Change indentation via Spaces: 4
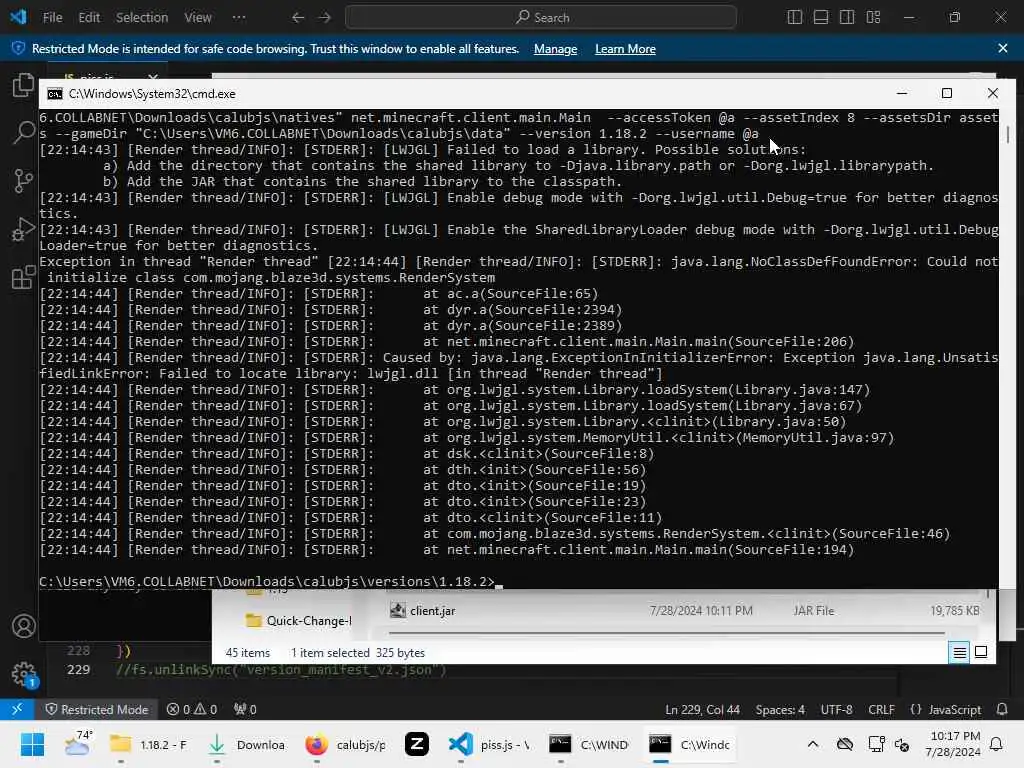This screenshot has width=1024, height=768. (780, 710)
